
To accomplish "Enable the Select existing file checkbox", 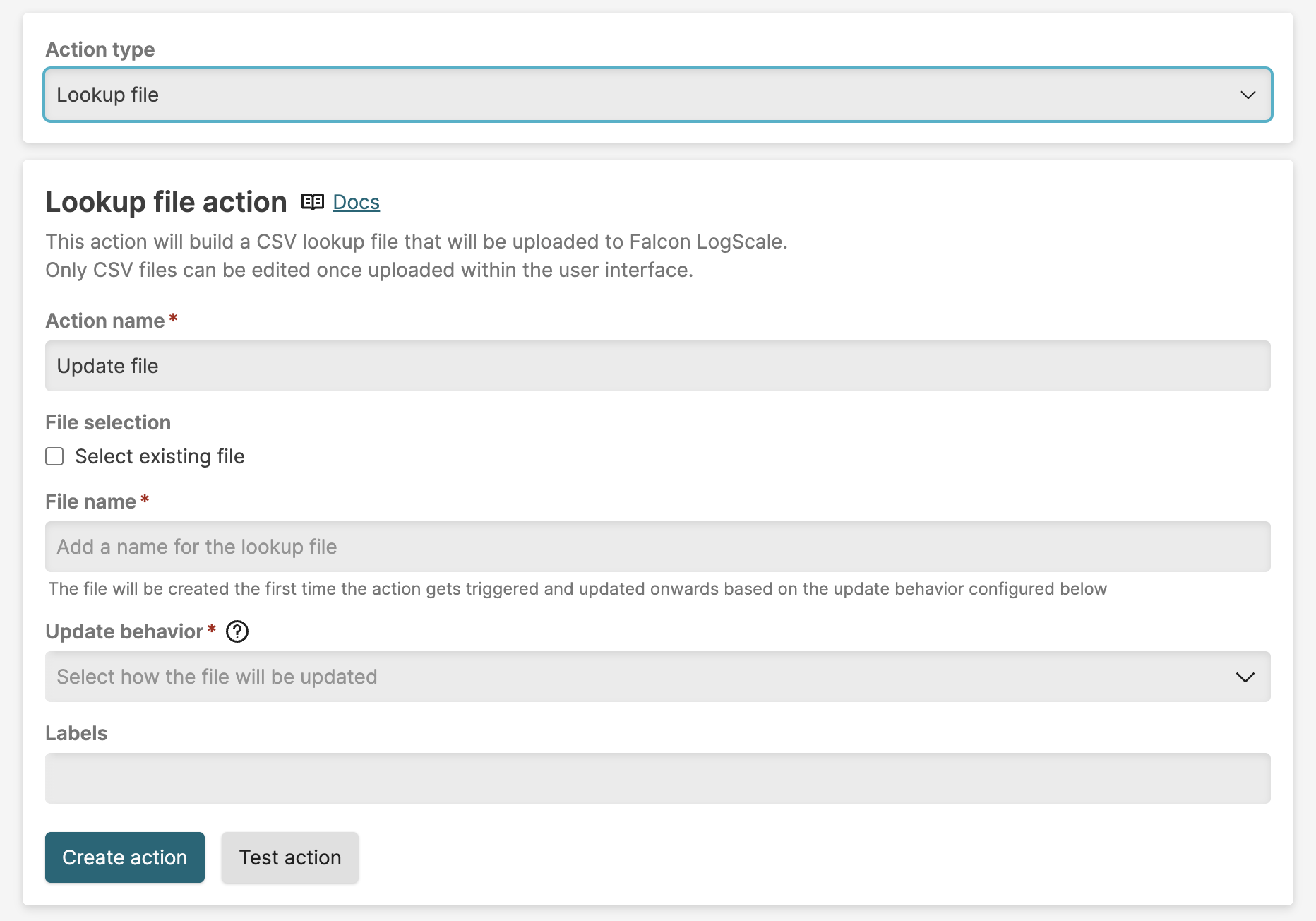I will pyautogui.click(x=54, y=456).
